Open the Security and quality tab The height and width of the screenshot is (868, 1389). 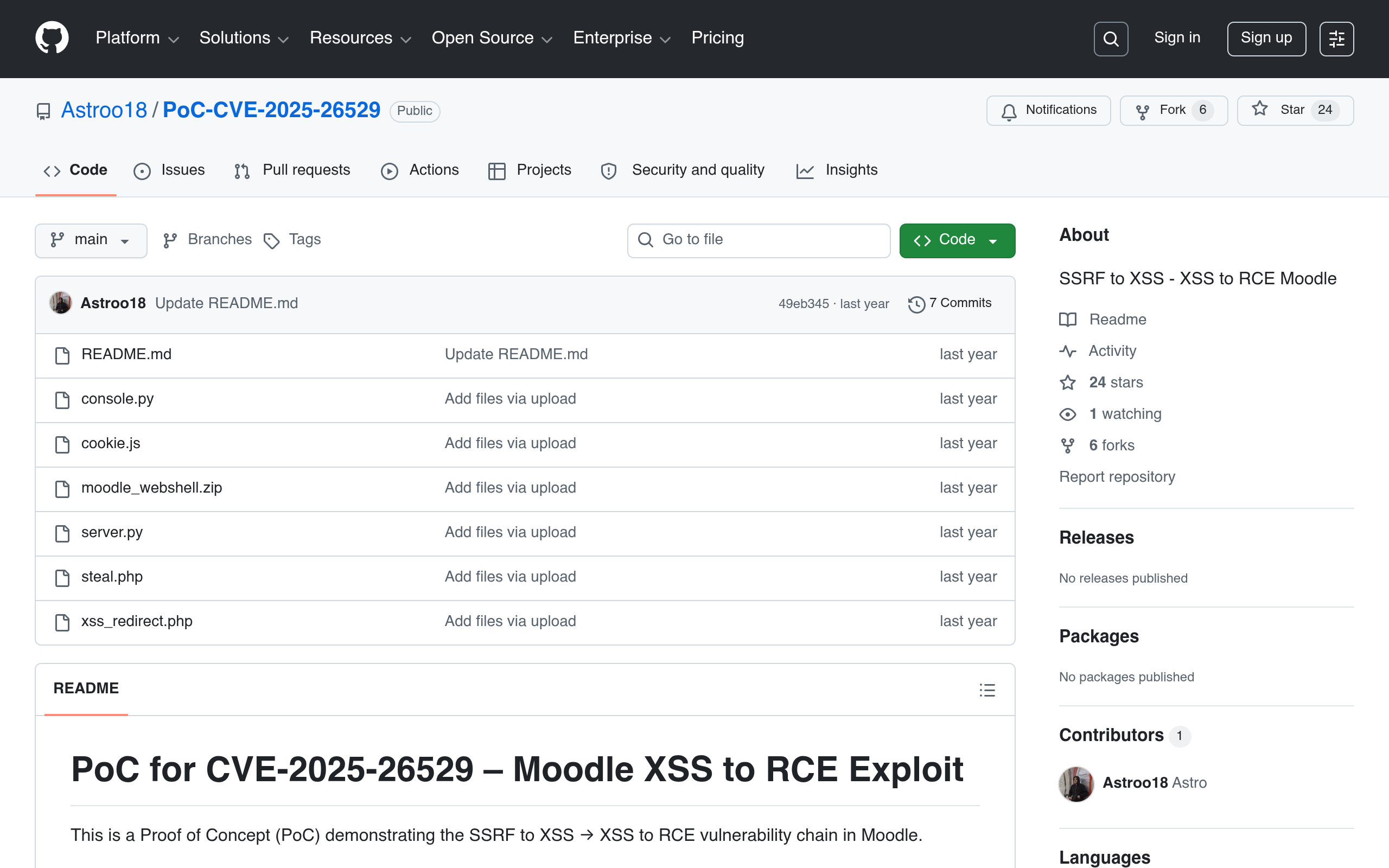683,170
